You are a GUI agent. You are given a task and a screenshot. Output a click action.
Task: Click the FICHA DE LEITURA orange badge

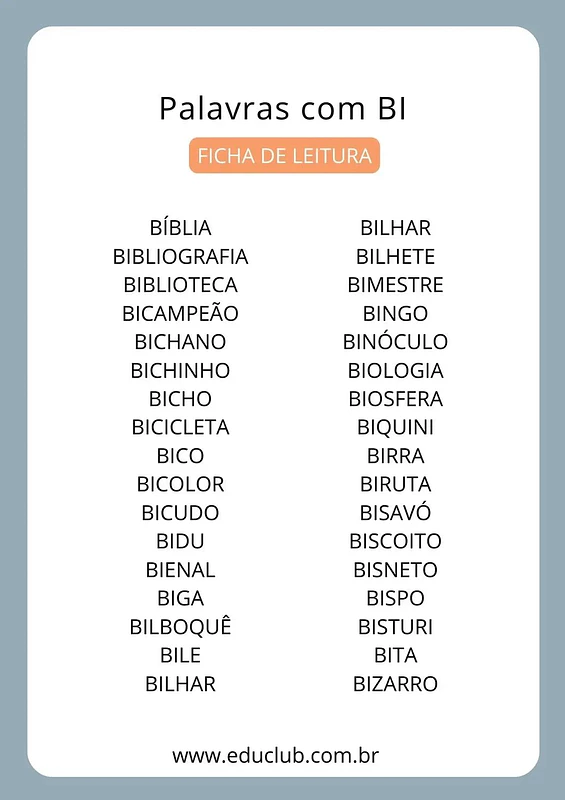point(284,155)
